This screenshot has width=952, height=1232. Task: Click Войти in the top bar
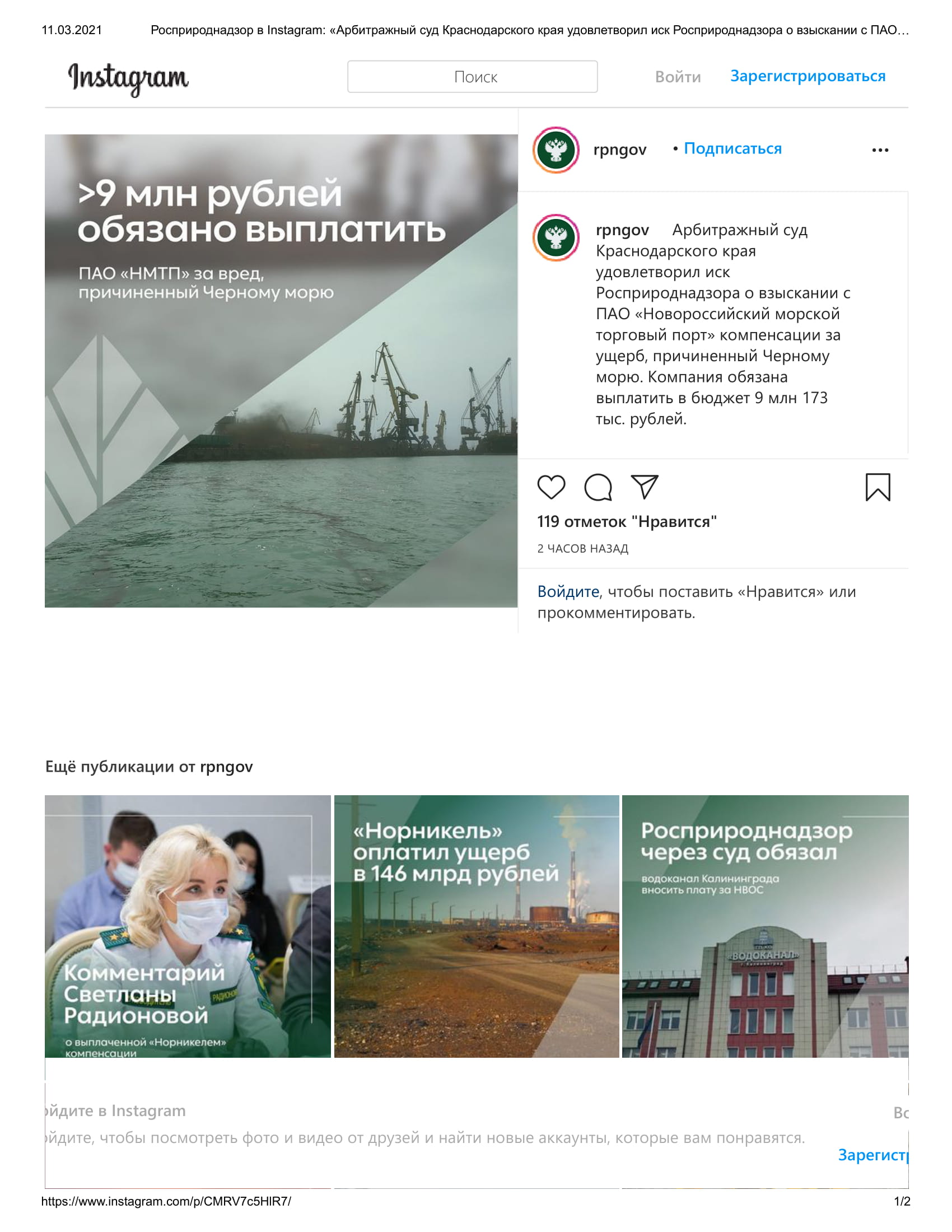[678, 77]
